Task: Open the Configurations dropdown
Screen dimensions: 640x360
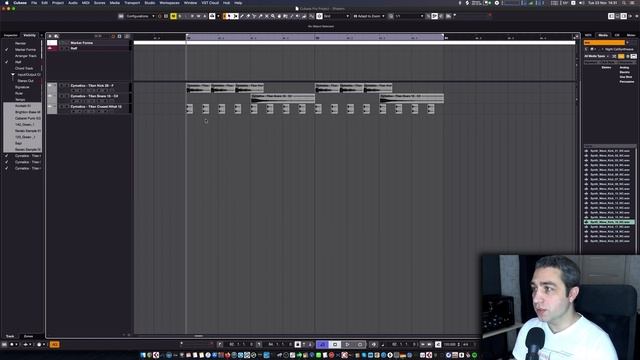Action: tap(140, 16)
